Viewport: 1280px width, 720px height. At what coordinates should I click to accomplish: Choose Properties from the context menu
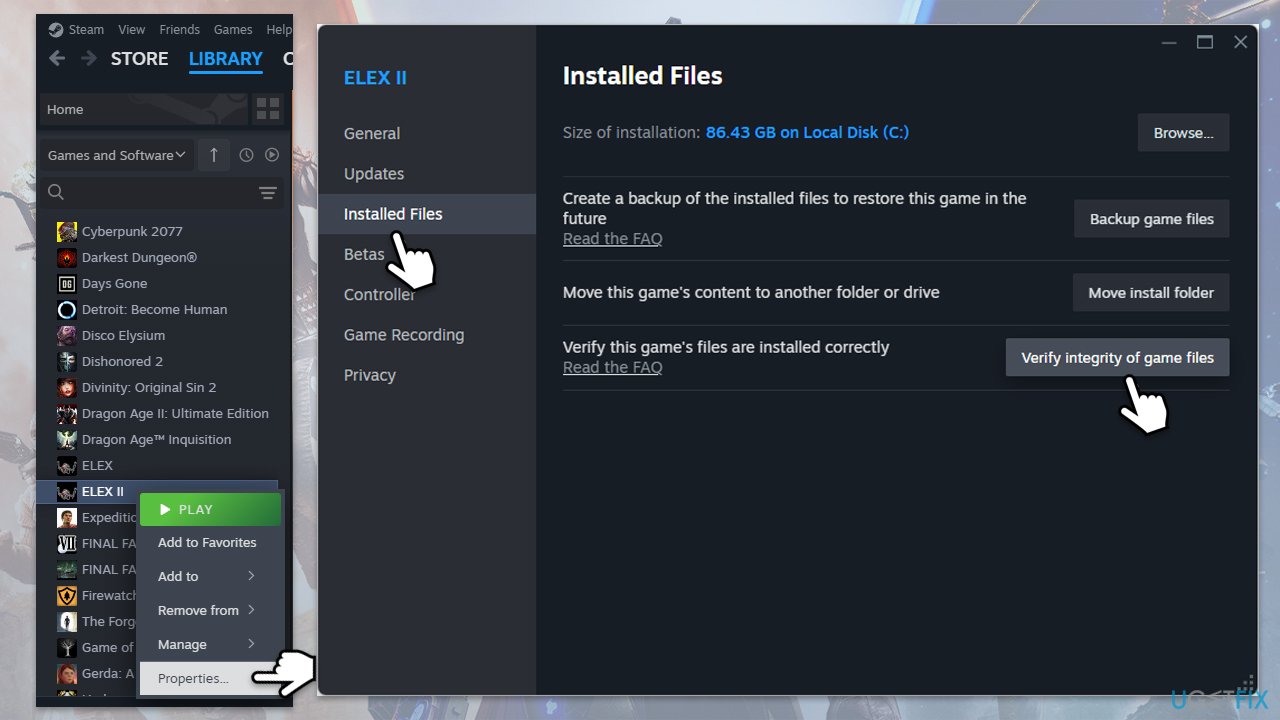193,678
